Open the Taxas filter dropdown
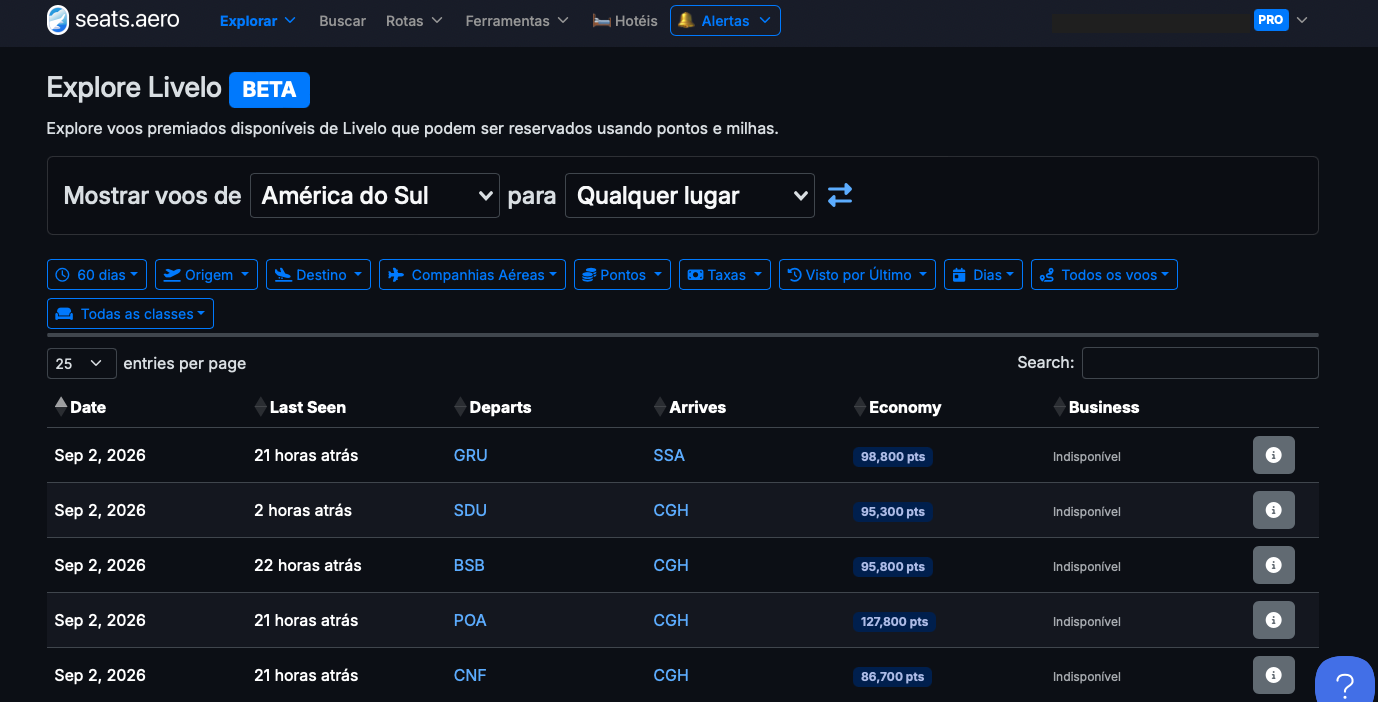 coord(725,274)
